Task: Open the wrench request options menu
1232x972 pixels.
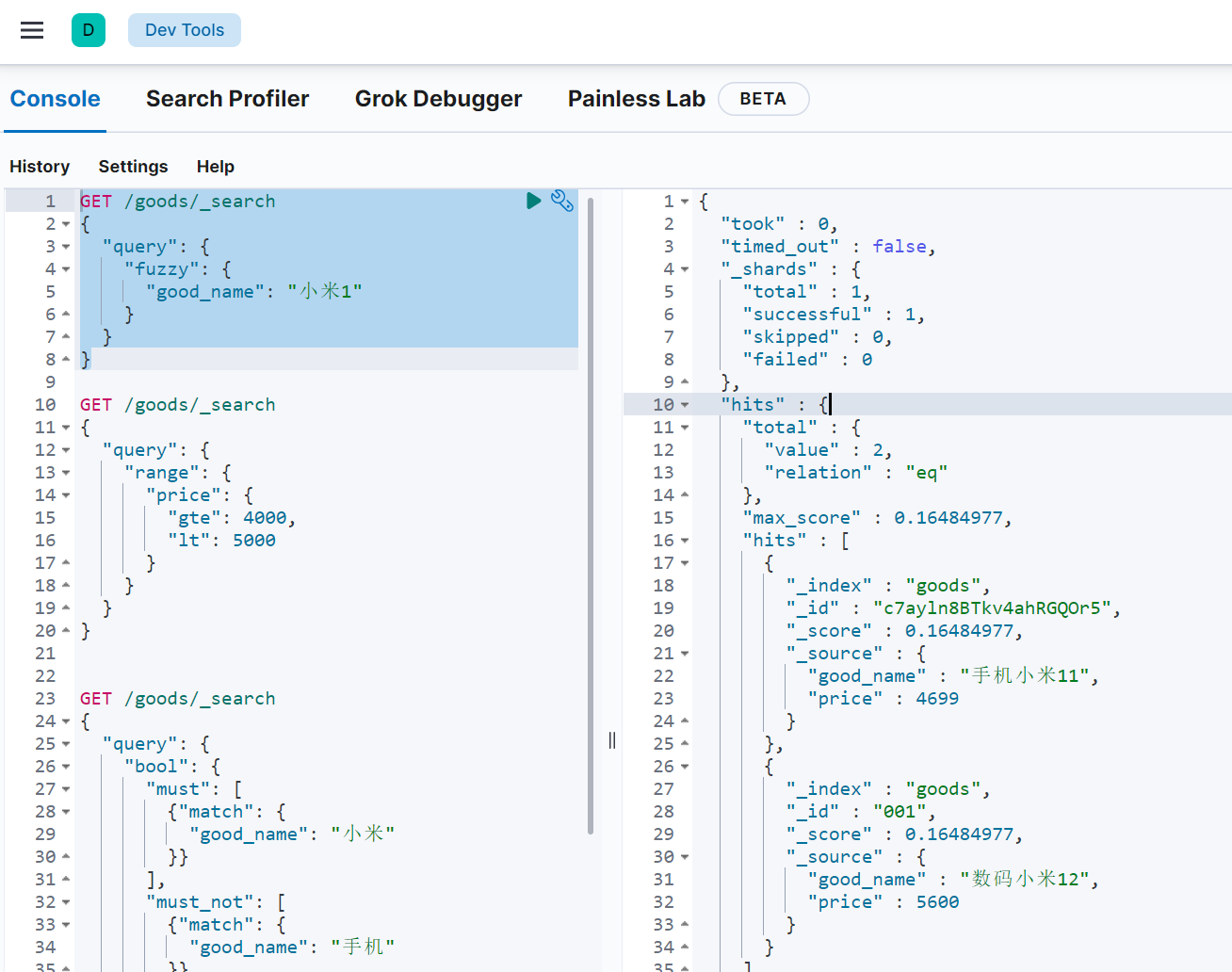Action: (562, 201)
